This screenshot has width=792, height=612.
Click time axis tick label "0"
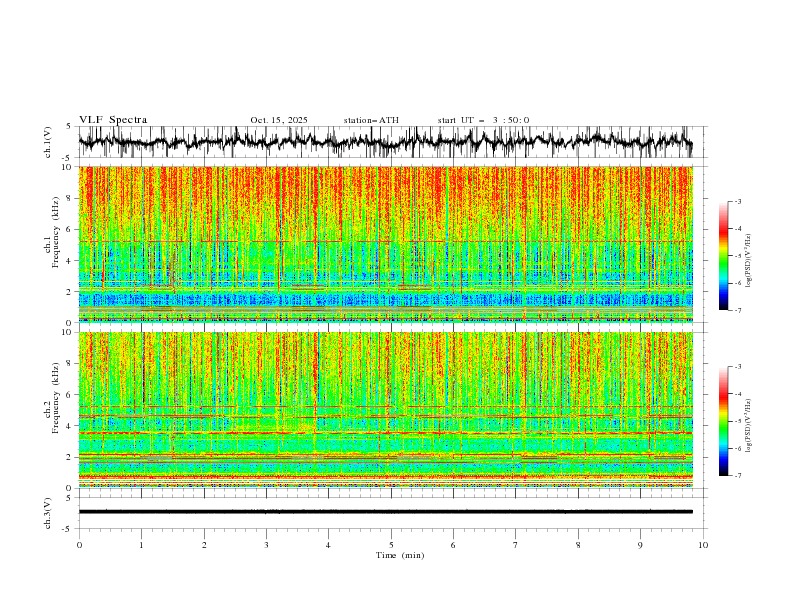click(79, 545)
